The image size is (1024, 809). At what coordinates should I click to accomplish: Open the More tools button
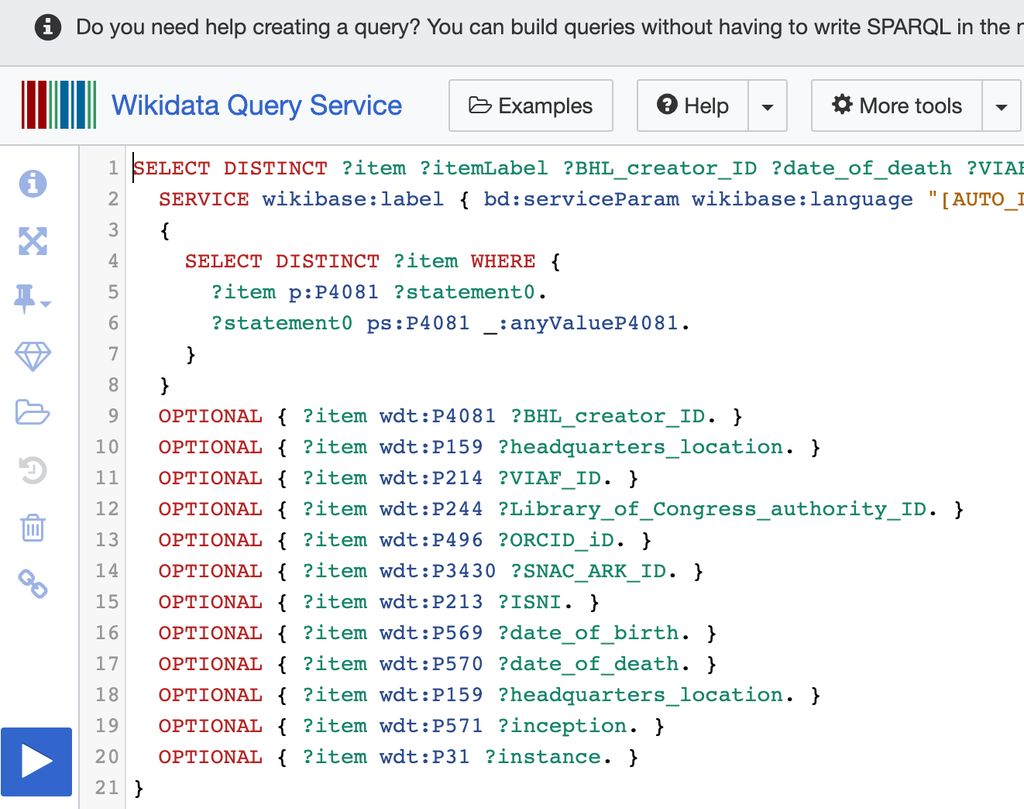[x=897, y=106]
